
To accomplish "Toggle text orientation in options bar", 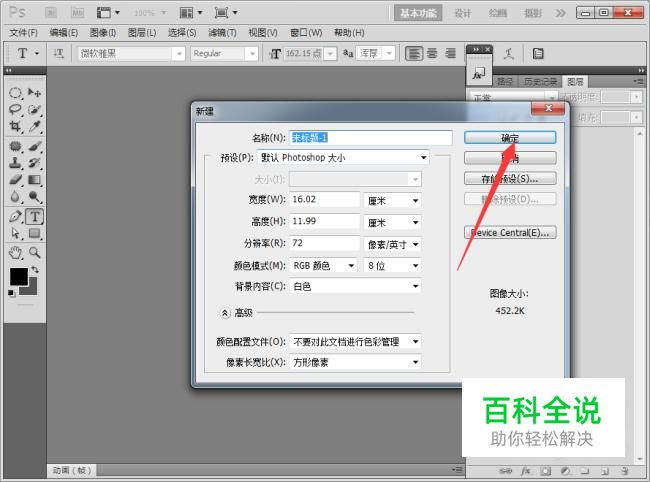I will point(58,53).
